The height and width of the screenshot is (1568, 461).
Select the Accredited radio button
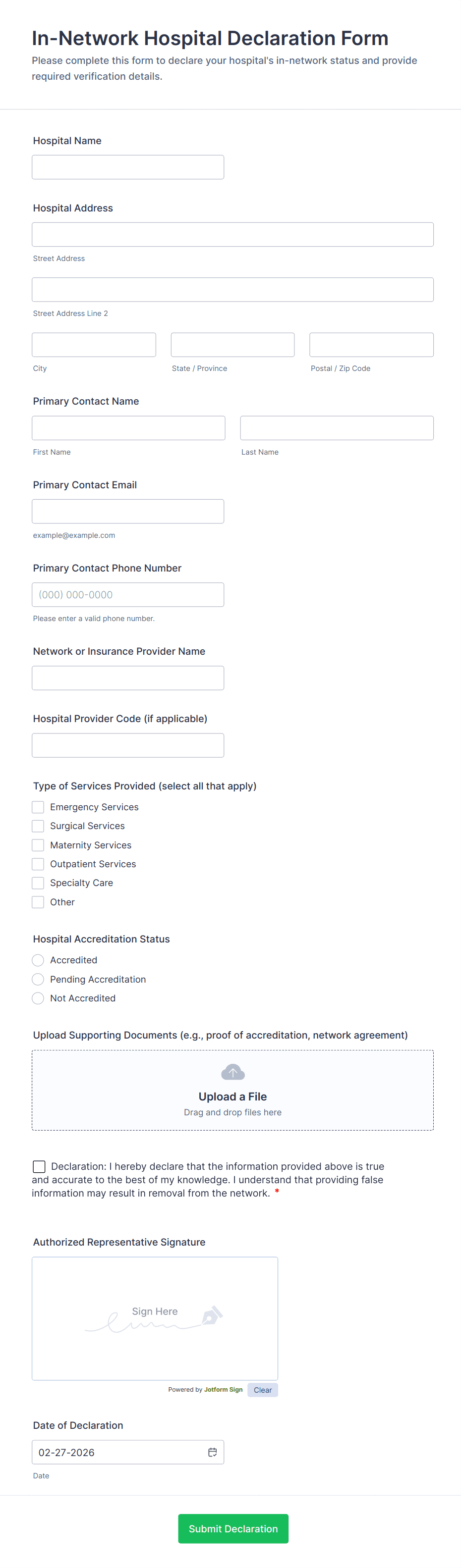[38, 960]
